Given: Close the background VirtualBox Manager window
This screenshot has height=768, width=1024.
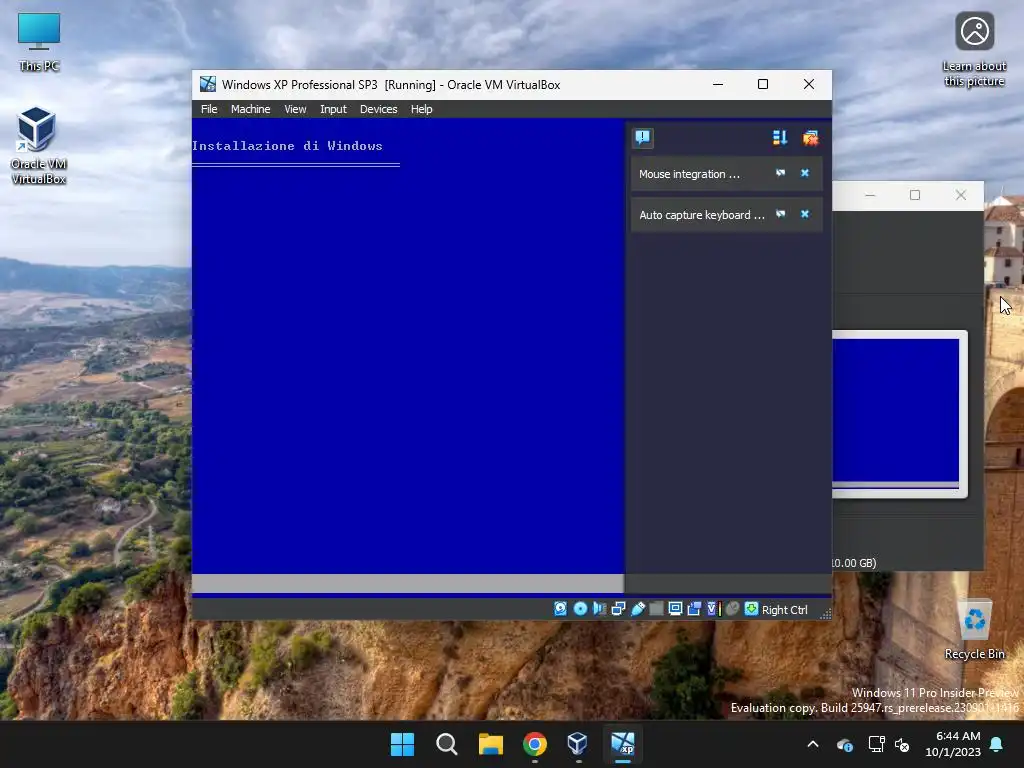Looking at the screenshot, I should [x=961, y=195].
